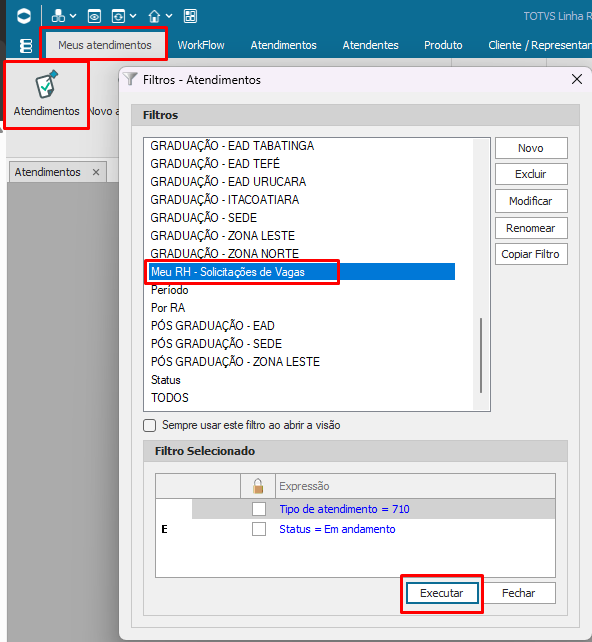Select the PÓS GRADUAÇÃO - EAD filter
Image resolution: width=592 pixels, height=642 pixels.
click(212, 326)
